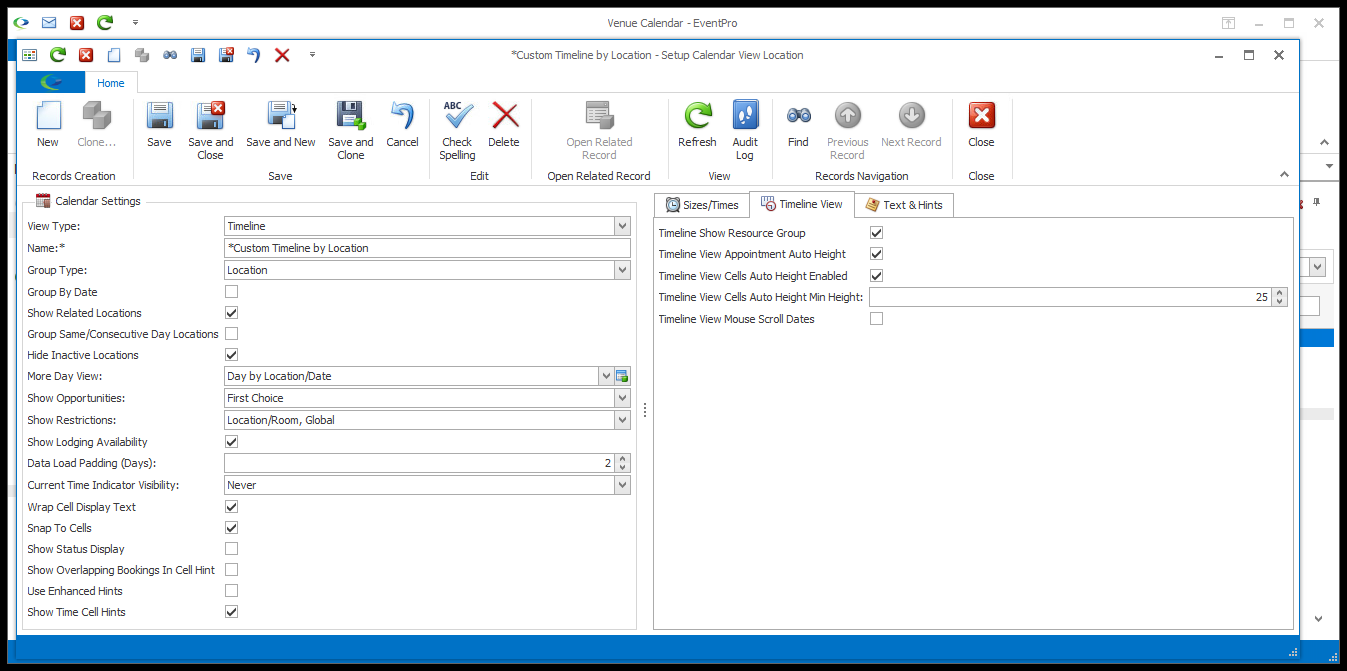Tick Group Same/Consecutive Day Locations

[x=231, y=334]
